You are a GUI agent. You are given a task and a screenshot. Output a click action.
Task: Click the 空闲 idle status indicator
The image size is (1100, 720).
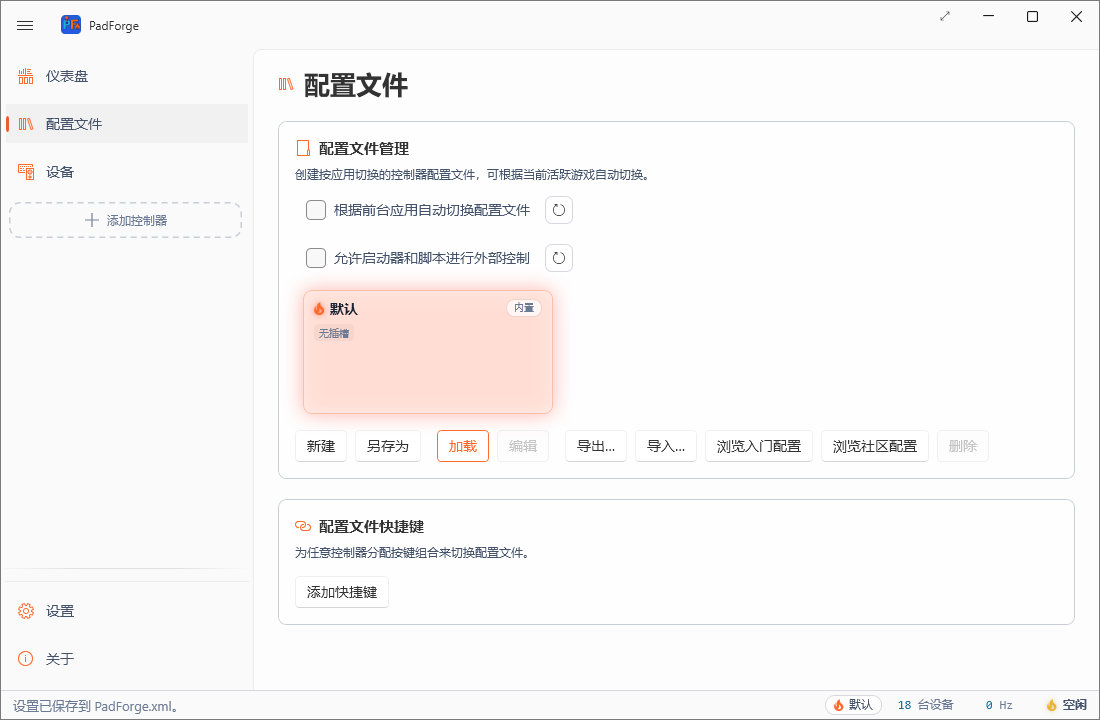(1066, 705)
